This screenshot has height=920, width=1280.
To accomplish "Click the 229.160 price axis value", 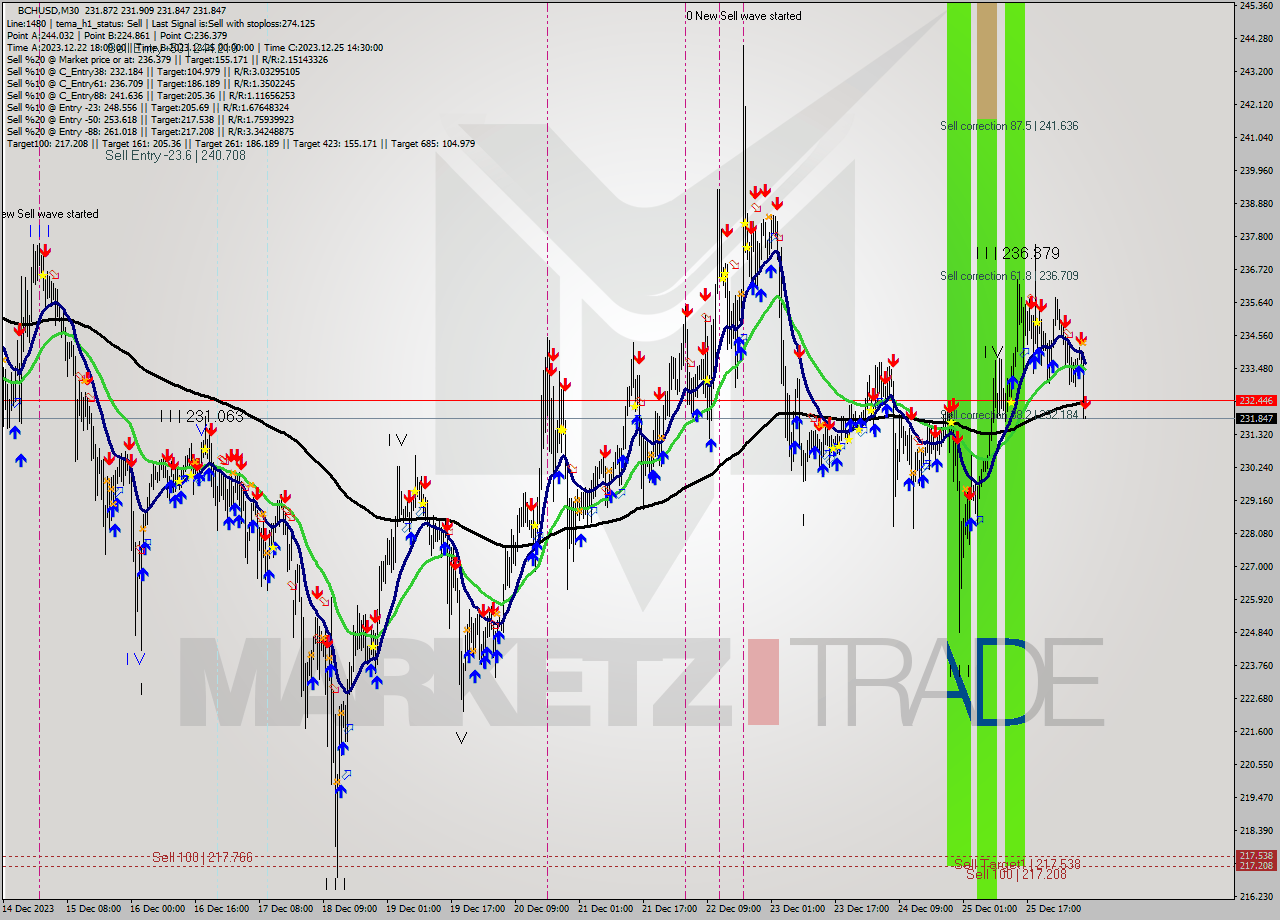I will tap(1256, 501).
